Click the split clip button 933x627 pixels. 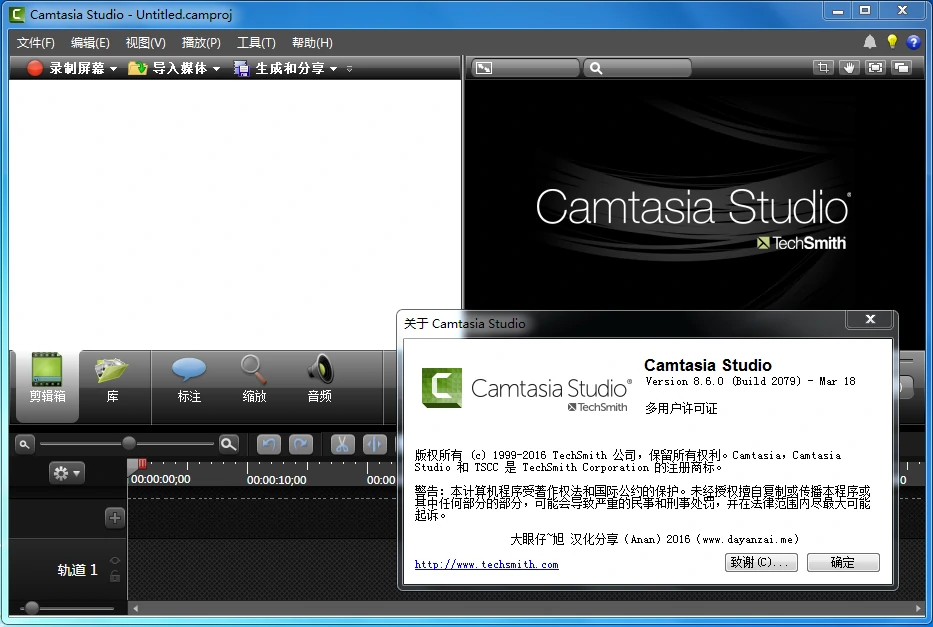point(374,445)
